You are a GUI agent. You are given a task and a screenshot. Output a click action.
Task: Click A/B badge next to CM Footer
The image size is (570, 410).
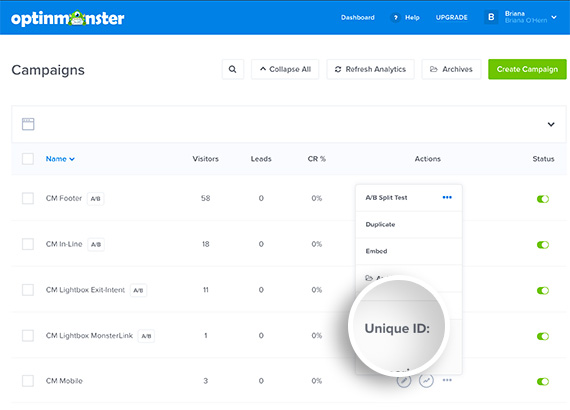point(96,199)
